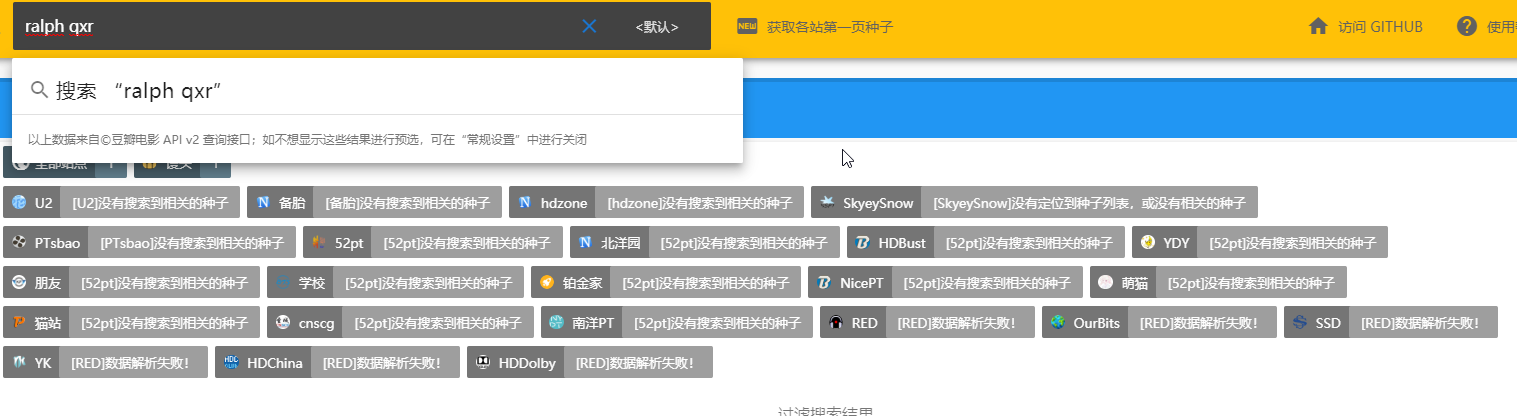Viewport: 1517px width, 416px height.
Task: Select the NicePT site name label
Action: coord(862,283)
